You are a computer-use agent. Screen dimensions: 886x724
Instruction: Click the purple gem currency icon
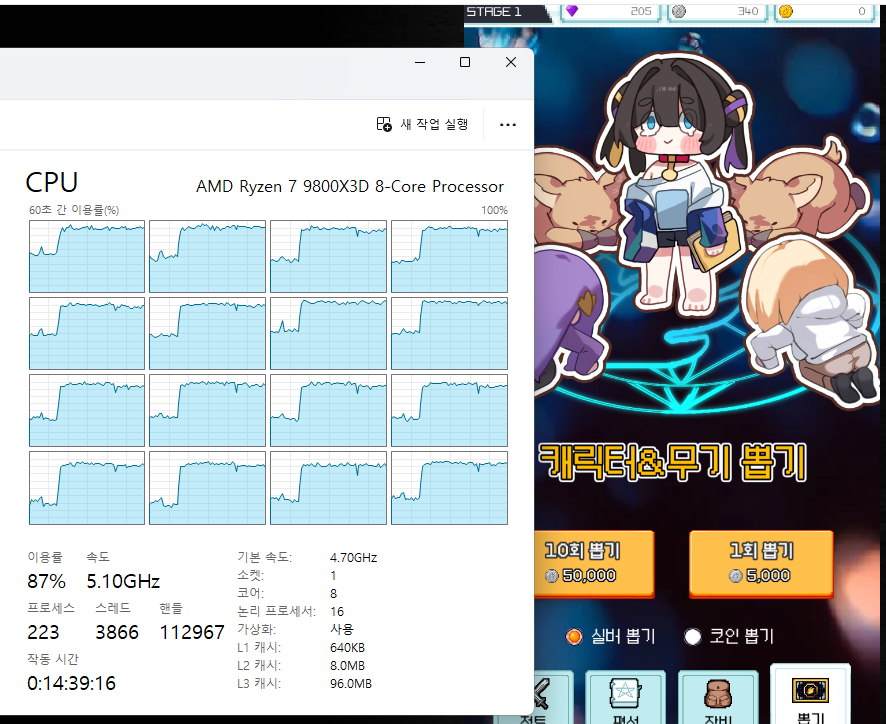point(572,11)
